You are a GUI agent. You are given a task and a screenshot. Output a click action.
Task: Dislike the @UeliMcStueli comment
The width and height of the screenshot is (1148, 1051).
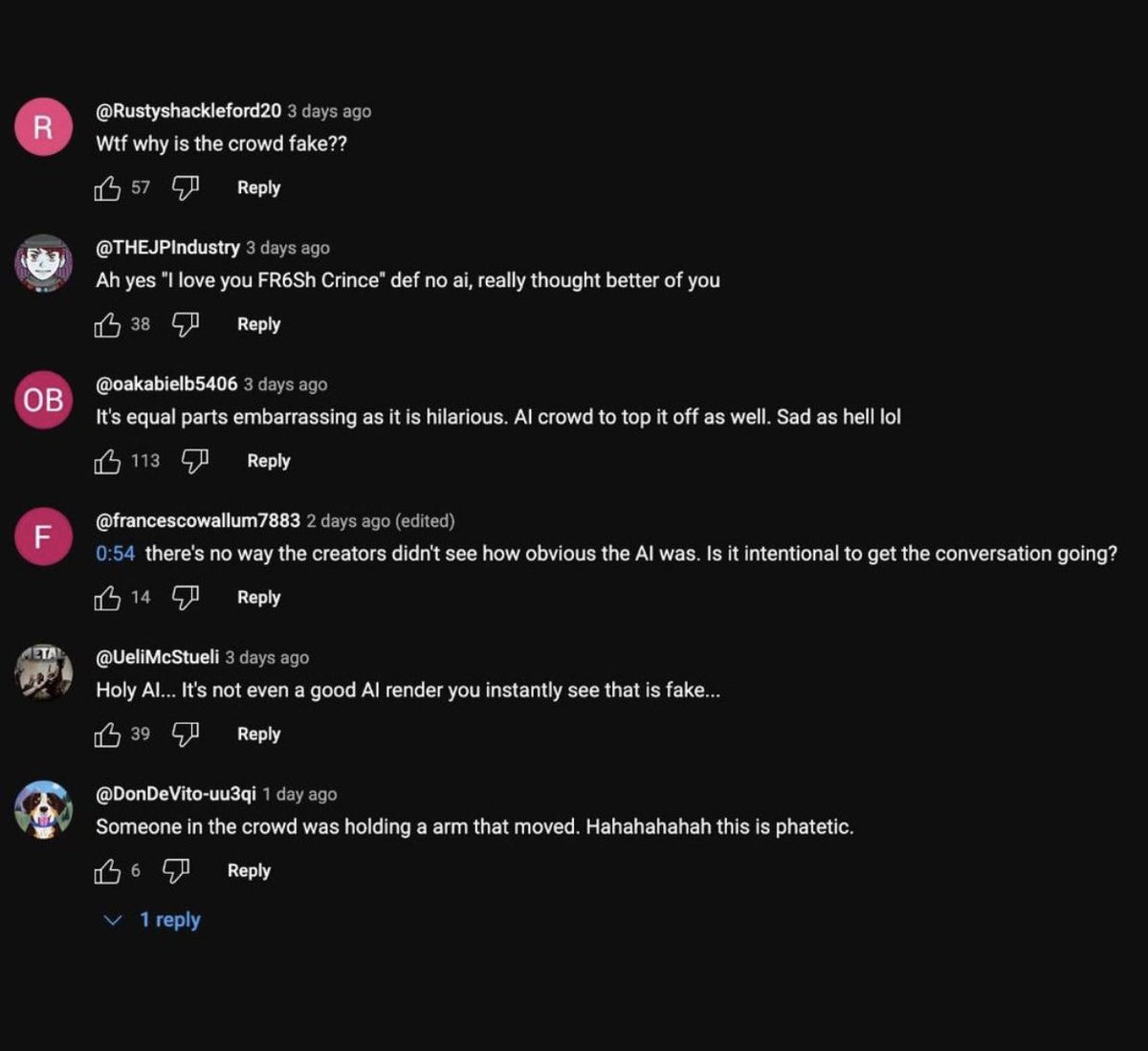[x=185, y=735]
